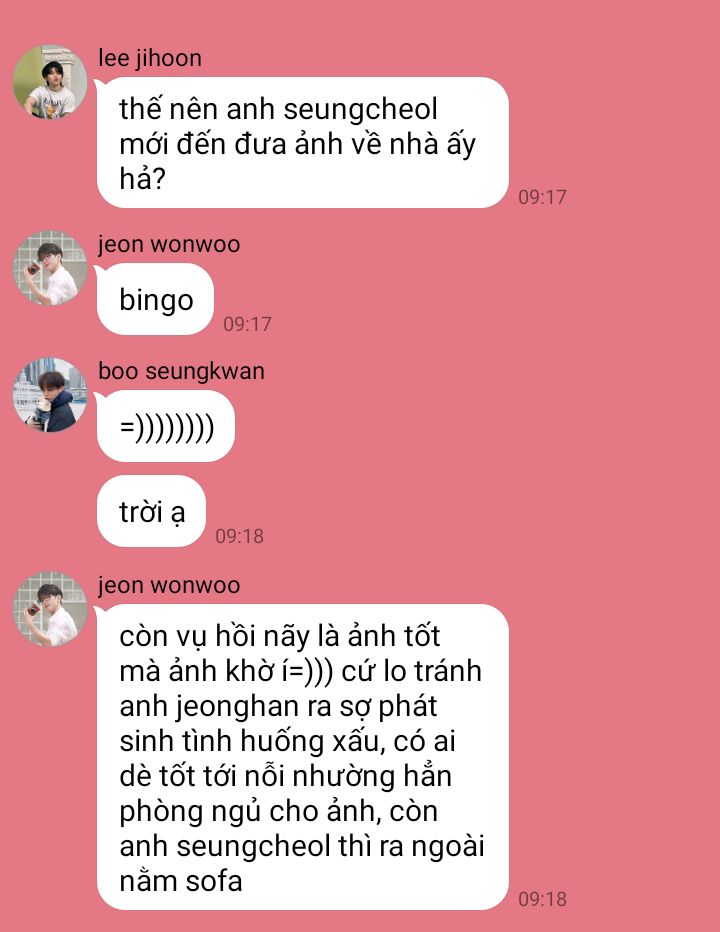This screenshot has width=720, height=932.
Task: Click jeon wonwoo name above bingo bubble
Action: (169, 244)
